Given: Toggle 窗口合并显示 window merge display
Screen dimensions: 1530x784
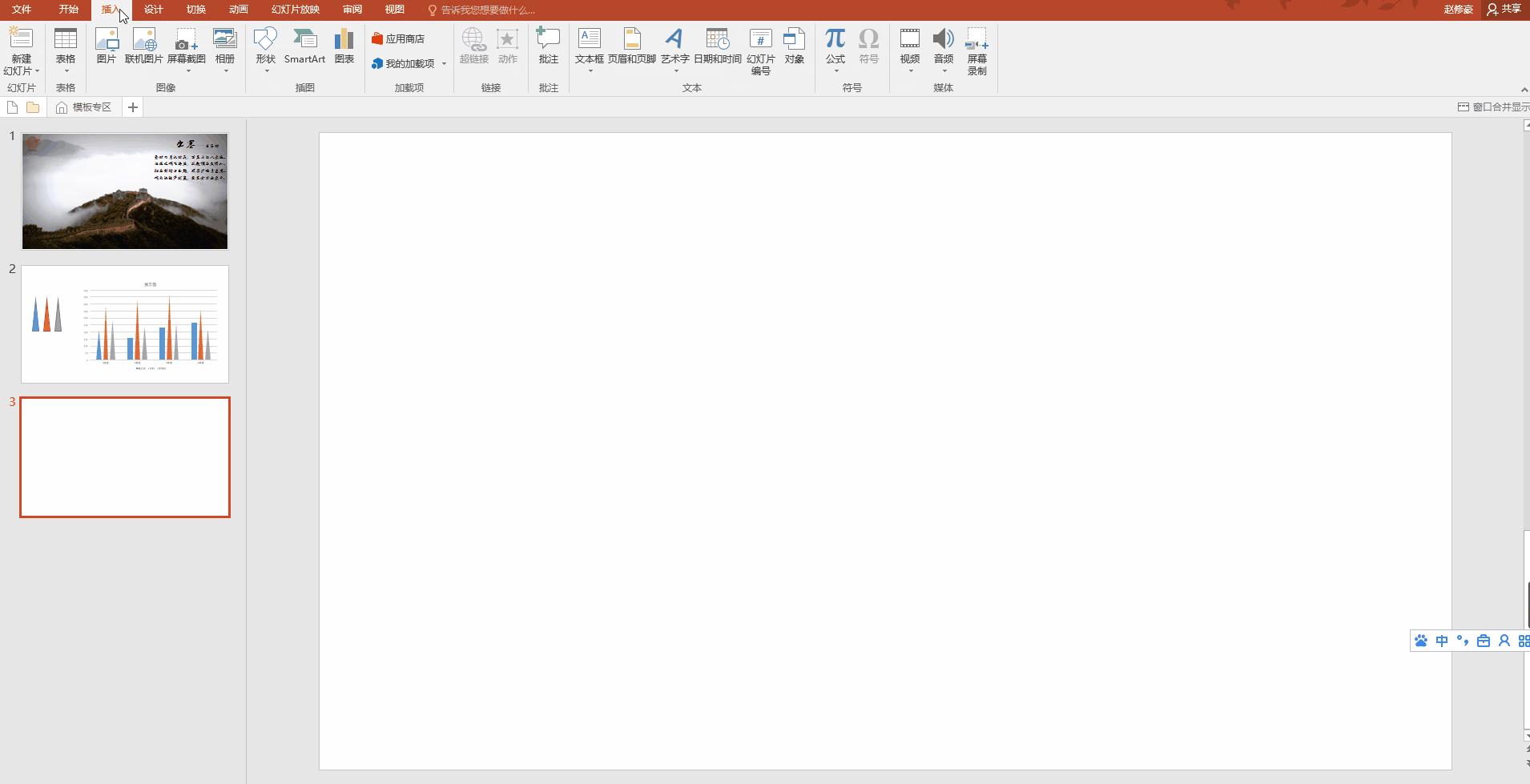Looking at the screenshot, I should (1493, 107).
